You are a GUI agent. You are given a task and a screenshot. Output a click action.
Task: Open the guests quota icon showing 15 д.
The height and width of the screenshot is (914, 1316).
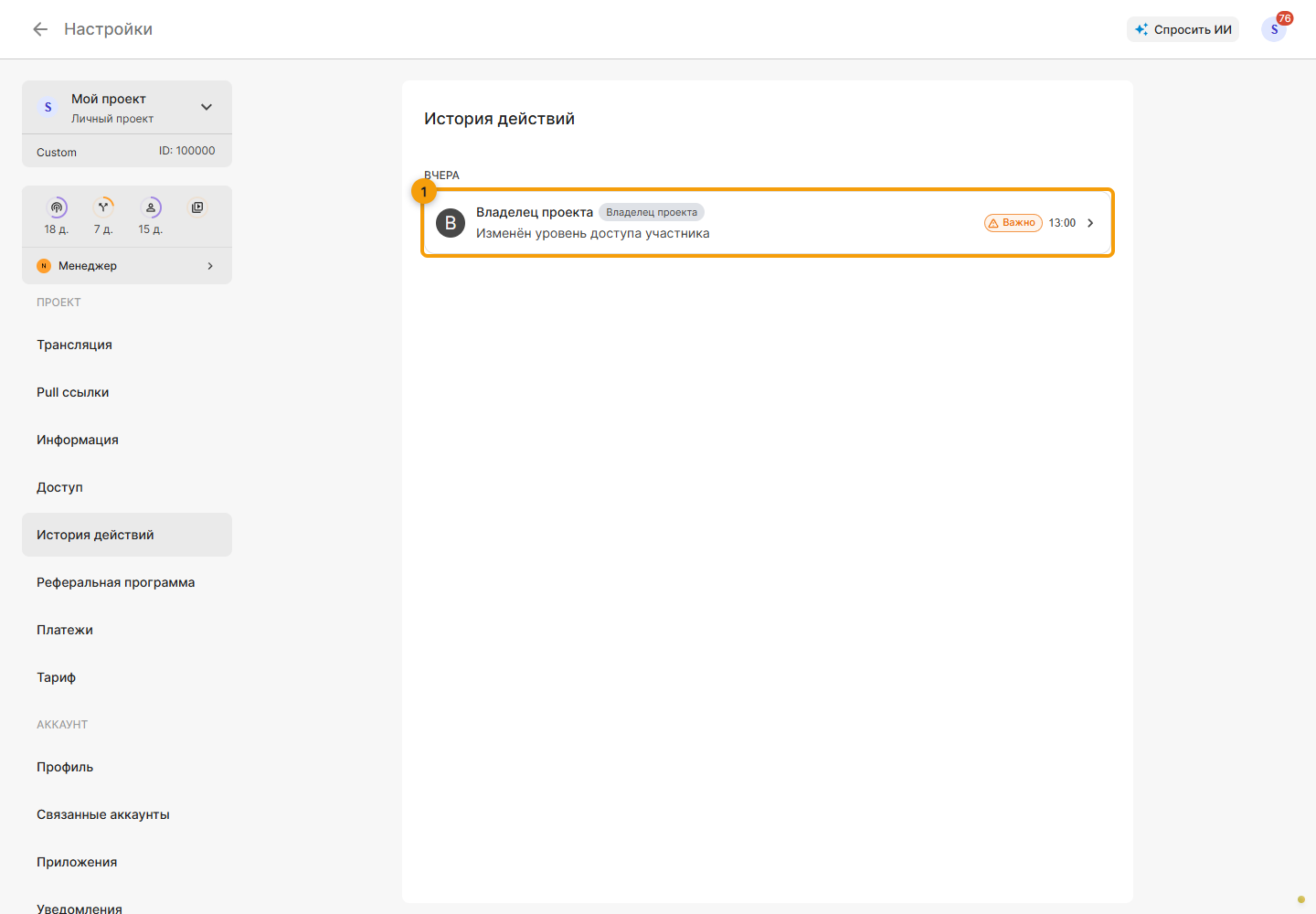pos(151,207)
